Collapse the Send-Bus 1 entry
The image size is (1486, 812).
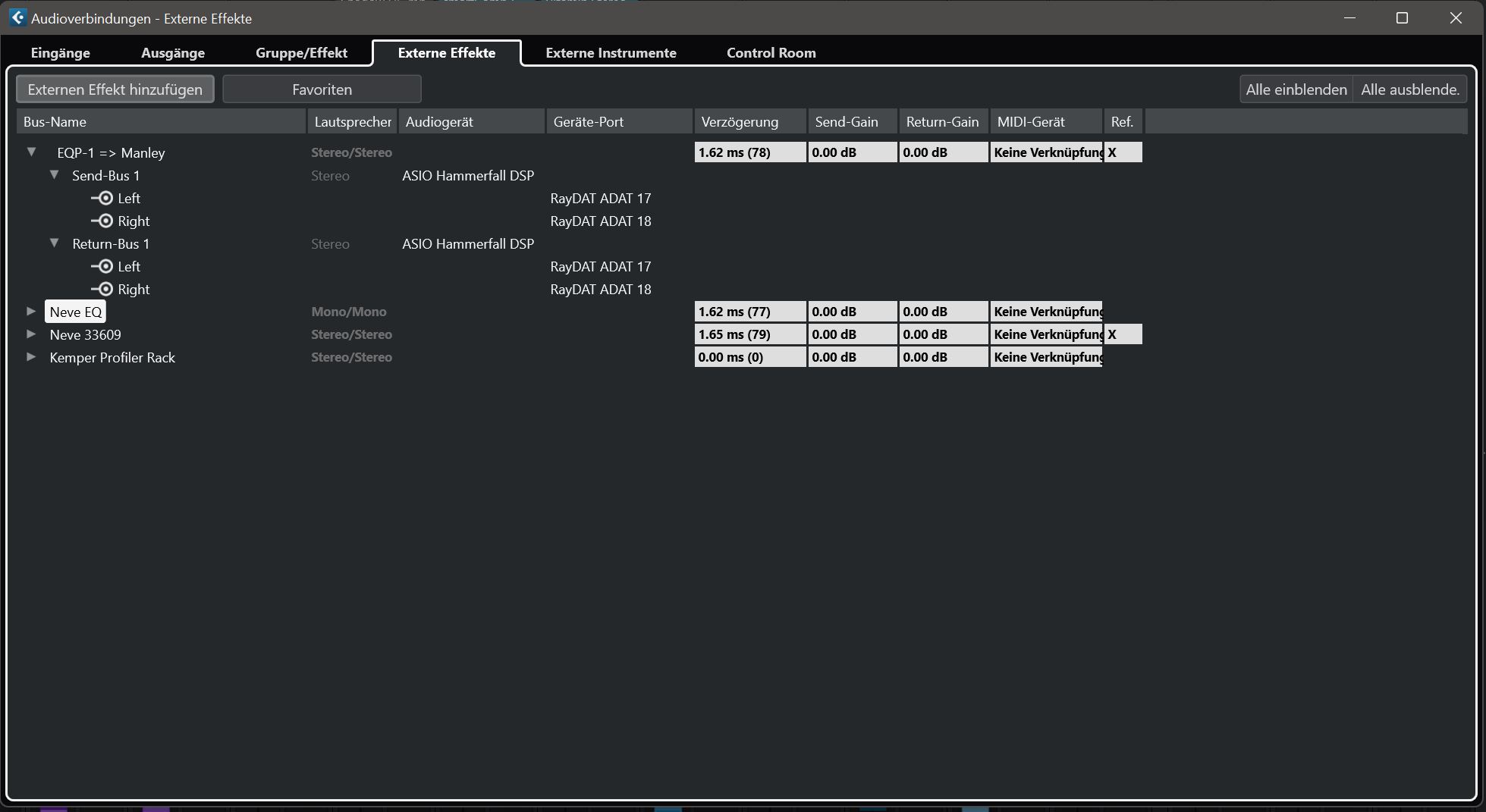point(55,174)
